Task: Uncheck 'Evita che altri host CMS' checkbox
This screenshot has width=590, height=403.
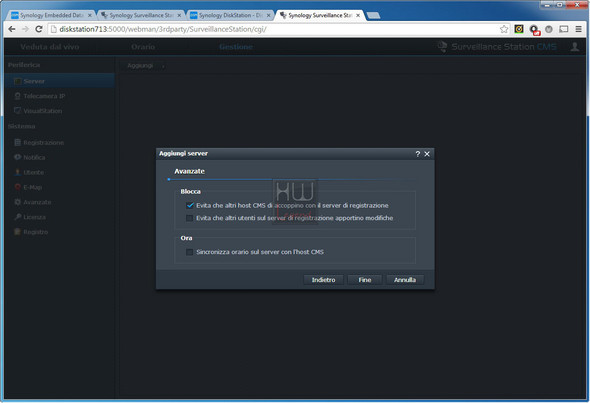Action: coord(190,205)
